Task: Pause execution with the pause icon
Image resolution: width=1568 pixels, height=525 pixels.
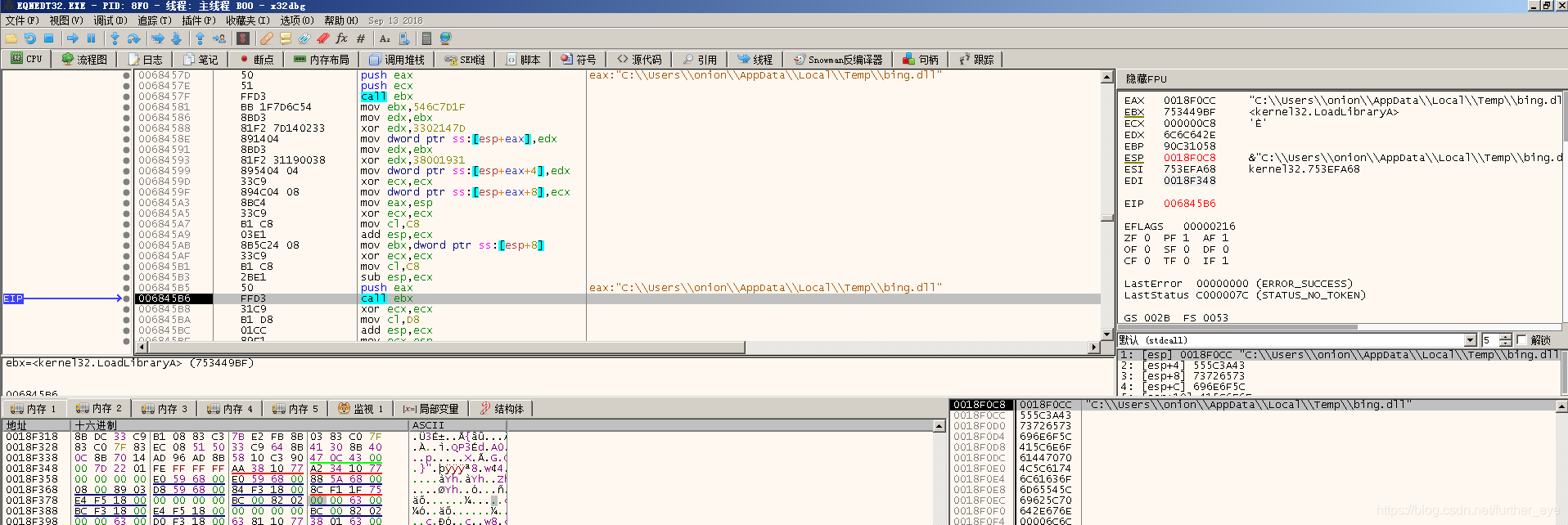Action: [x=91, y=38]
